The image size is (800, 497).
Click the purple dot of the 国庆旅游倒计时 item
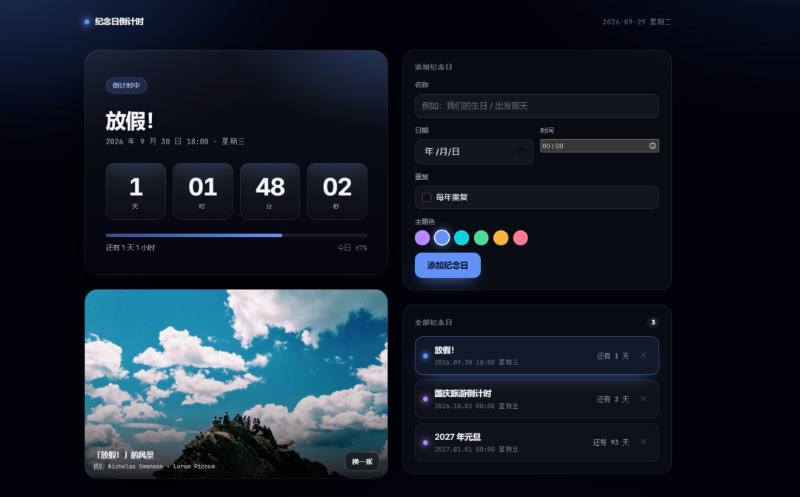click(426, 399)
